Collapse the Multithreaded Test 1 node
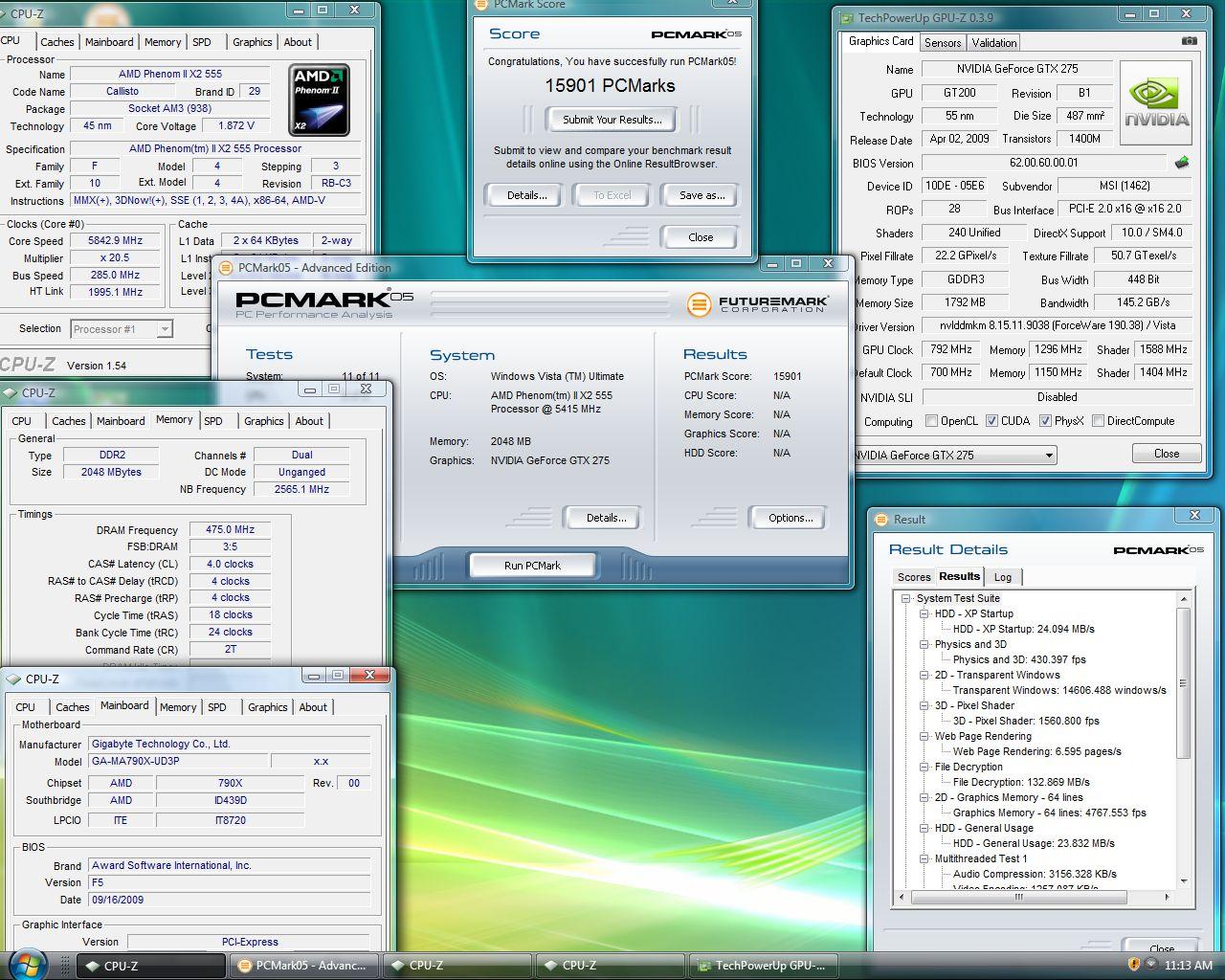Image resolution: width=1225 pixels, height=980 pixels. point(924,858)
